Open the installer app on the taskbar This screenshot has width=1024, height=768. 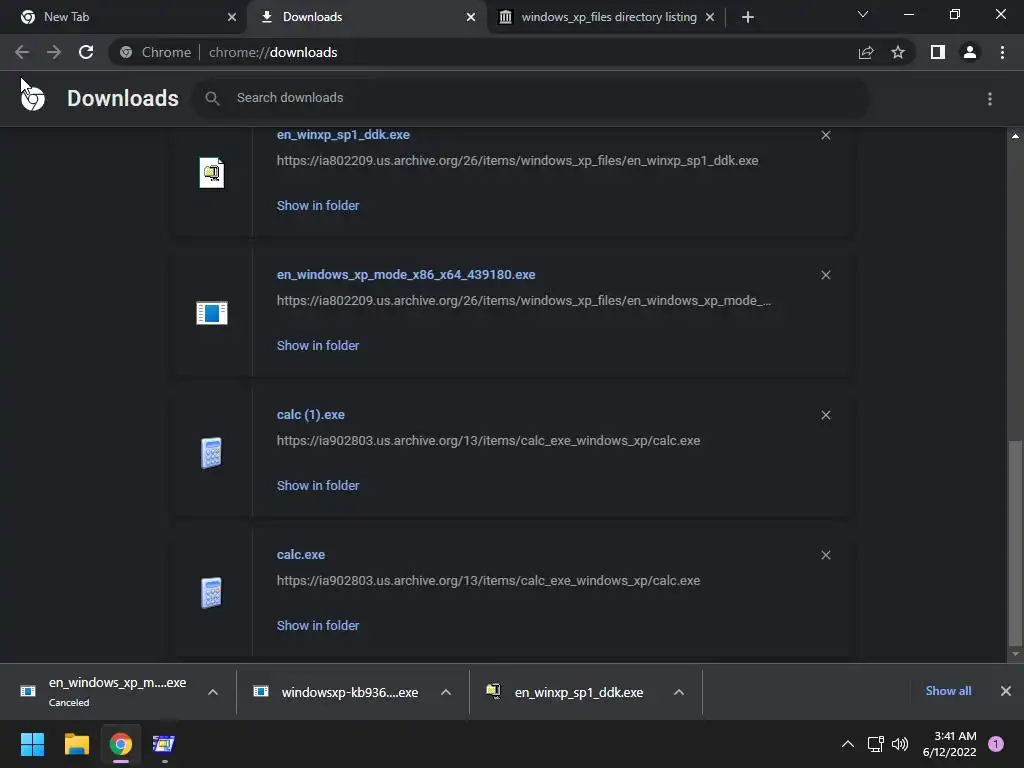(x=164, y=744)
